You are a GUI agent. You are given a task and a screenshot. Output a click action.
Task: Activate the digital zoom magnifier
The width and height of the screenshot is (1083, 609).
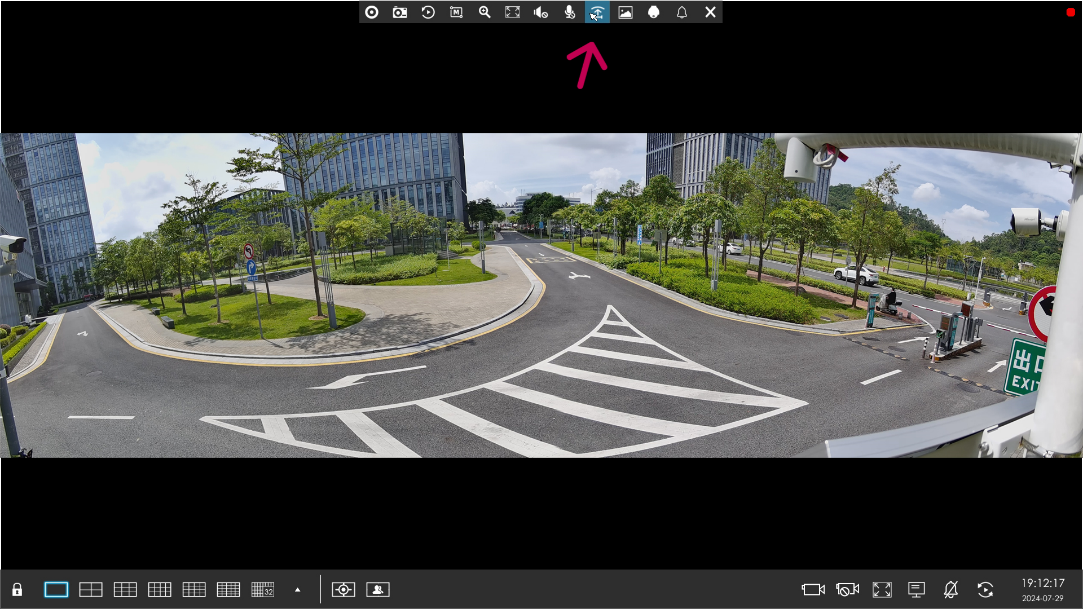point(485,12)
